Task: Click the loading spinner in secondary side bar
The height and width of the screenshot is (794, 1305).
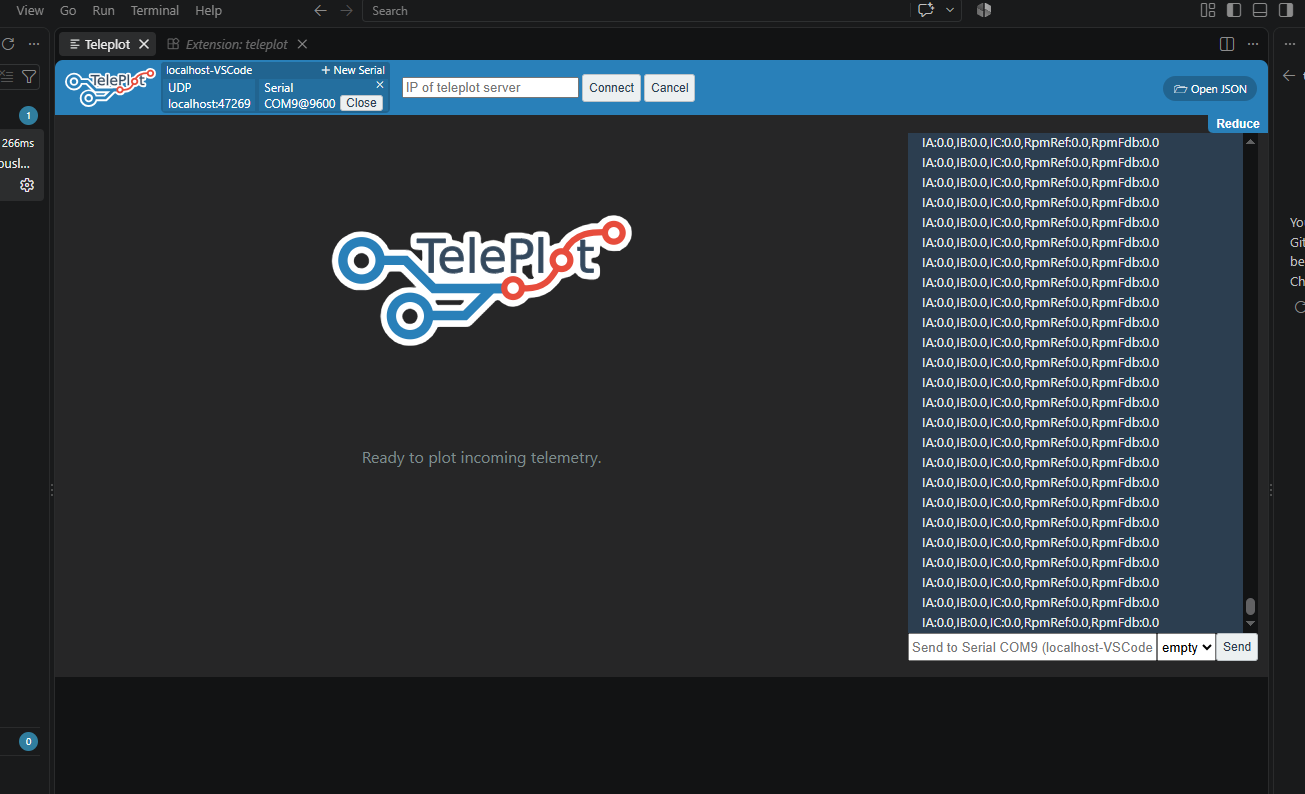Action: coord(1299,307)
